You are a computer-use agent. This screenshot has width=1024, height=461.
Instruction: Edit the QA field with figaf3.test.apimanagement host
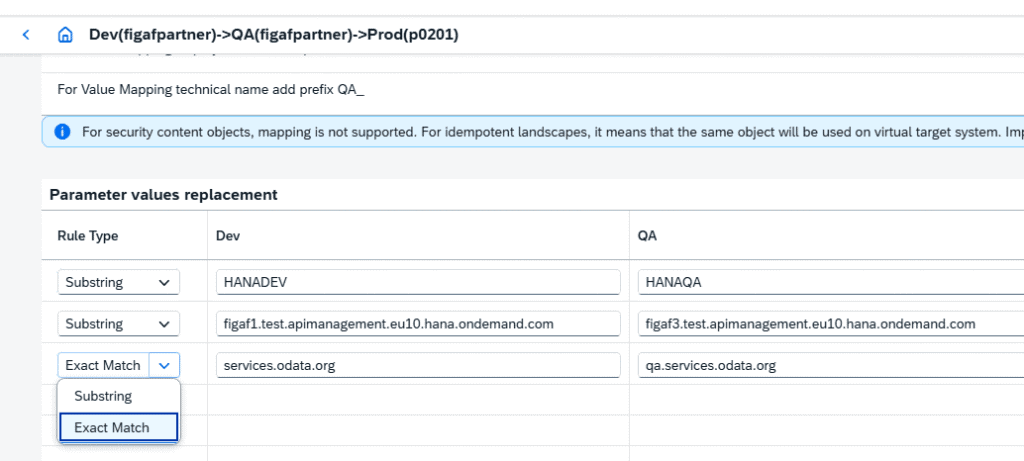[831, 324]
